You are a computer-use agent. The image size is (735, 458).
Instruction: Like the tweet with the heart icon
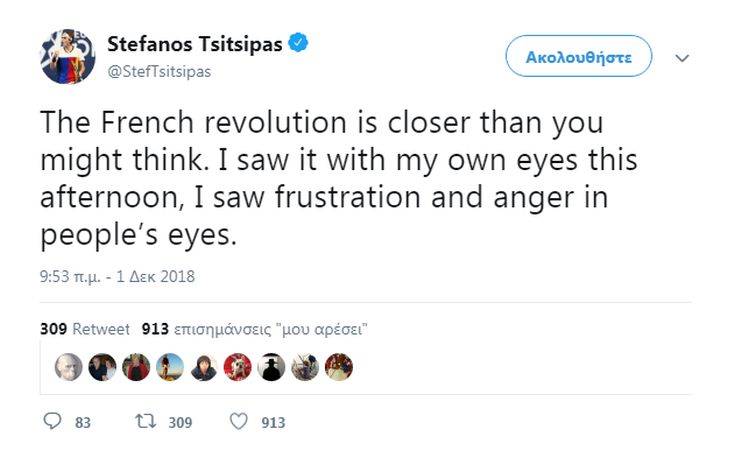[238, 422]
